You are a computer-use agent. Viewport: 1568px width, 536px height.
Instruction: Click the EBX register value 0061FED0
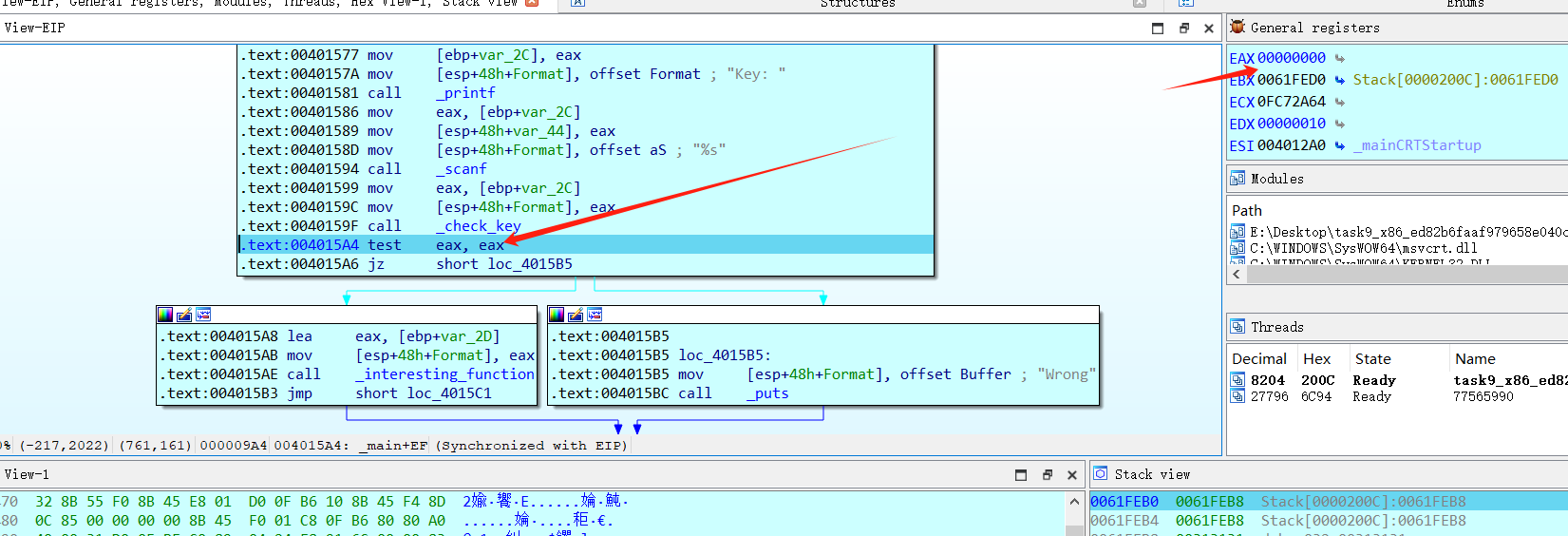click(x=1292, y=80)
